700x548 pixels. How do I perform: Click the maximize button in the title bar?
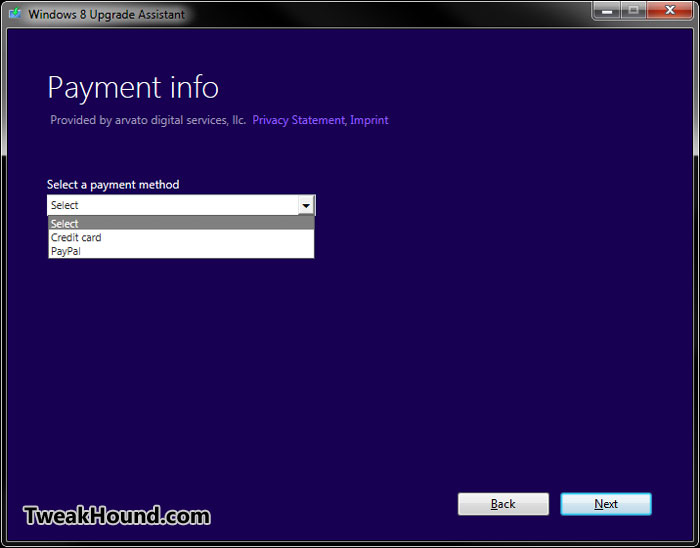[633, 10]
